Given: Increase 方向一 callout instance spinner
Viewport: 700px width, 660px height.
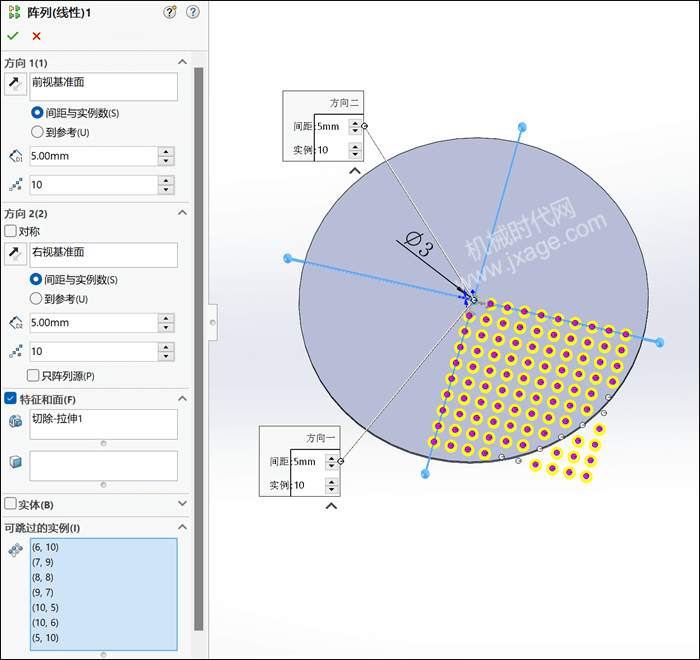Looking at the screenshot, I should 332,481.
